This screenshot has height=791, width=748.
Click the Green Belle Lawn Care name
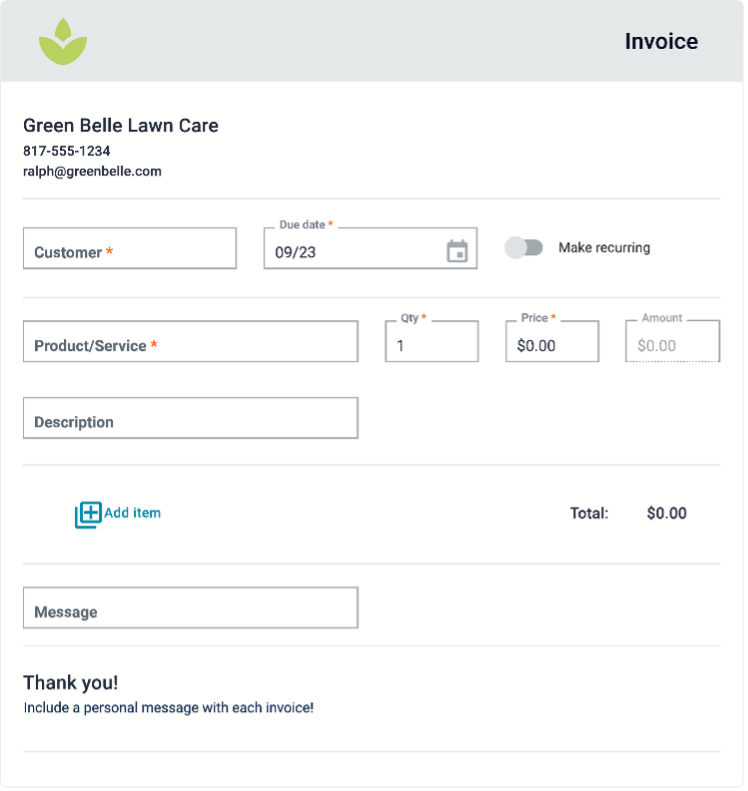(121, 126)
